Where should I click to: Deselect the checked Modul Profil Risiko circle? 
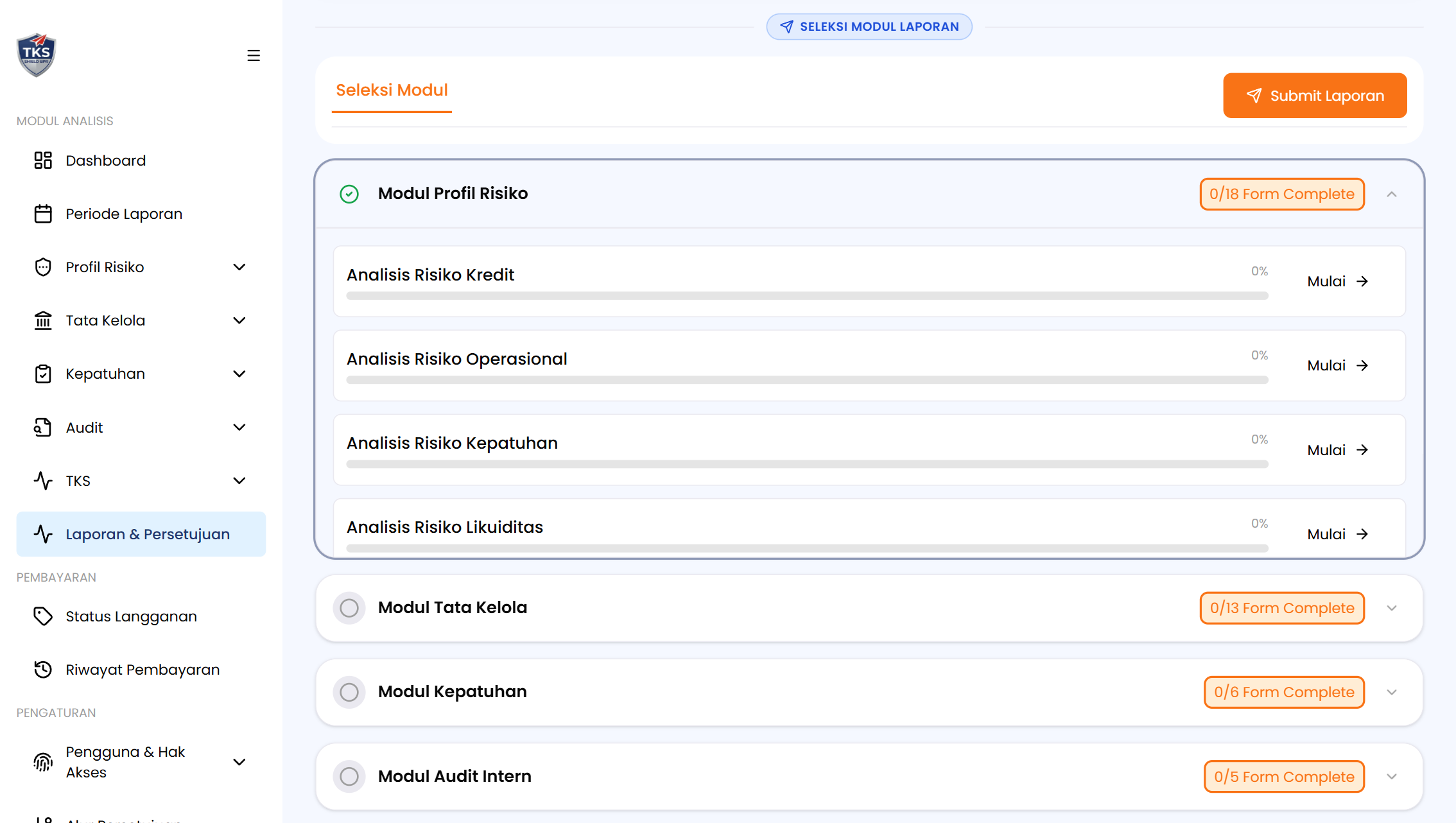[349, 194]
